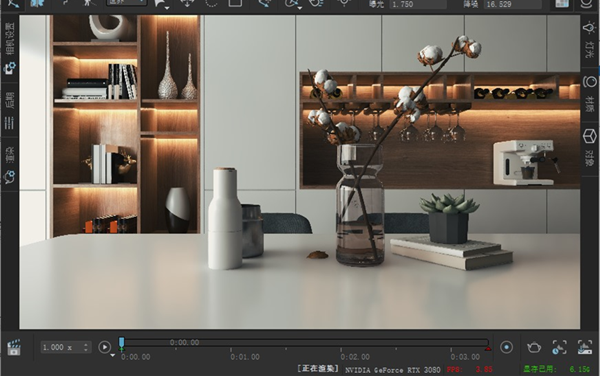600x376 pixels.
Task: Open the 灯光 lights panel bulb icon
Action: click(x=589, y=28)
